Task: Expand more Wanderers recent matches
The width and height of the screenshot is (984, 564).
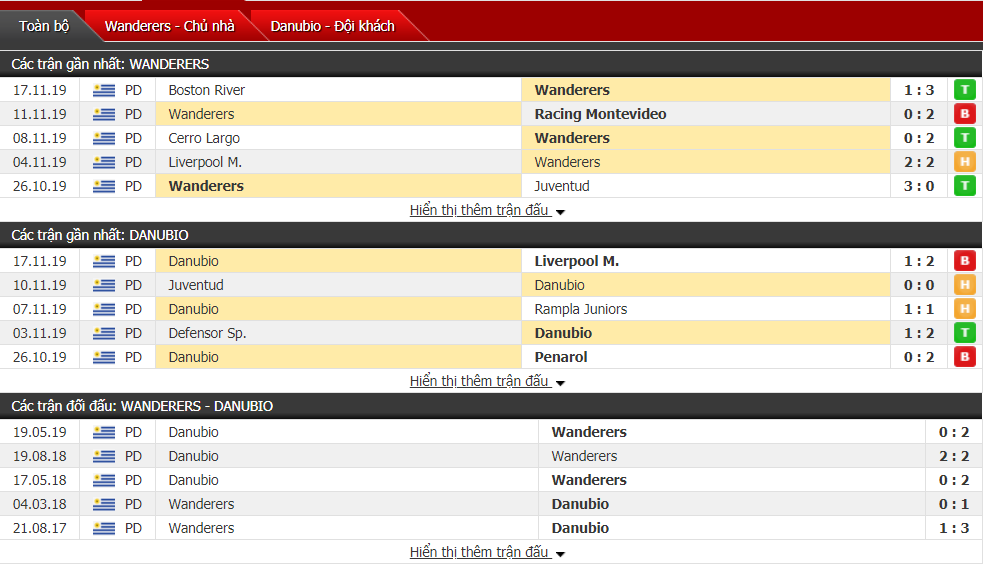Action: point(487,210)
